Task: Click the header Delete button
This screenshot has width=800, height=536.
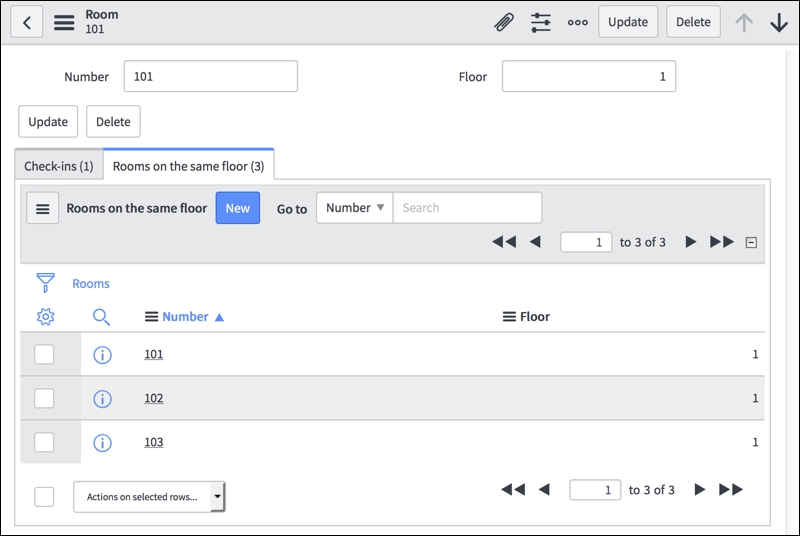Action: coord(693,22)
